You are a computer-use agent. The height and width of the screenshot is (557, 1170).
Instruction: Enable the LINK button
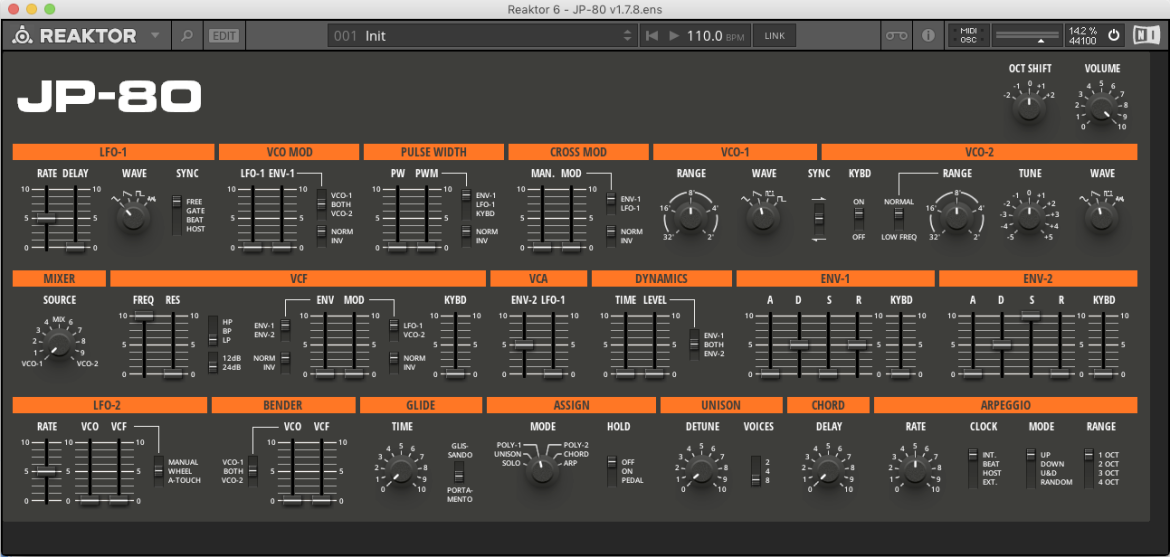[x=774, y=35]
